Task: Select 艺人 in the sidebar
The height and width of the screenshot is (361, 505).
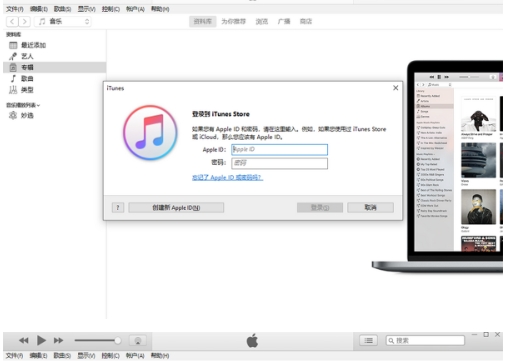Action: point(55,56)
